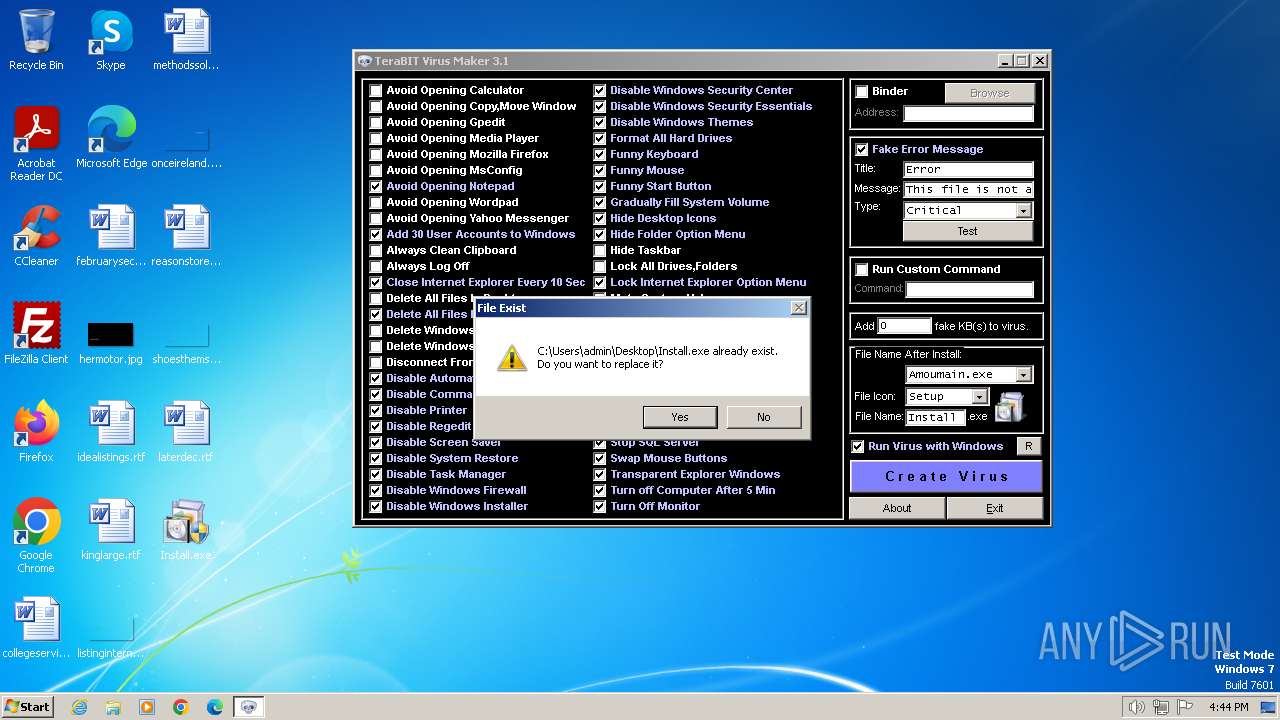Select the FileZilla Client desktop icon

[x=36, y=333]
